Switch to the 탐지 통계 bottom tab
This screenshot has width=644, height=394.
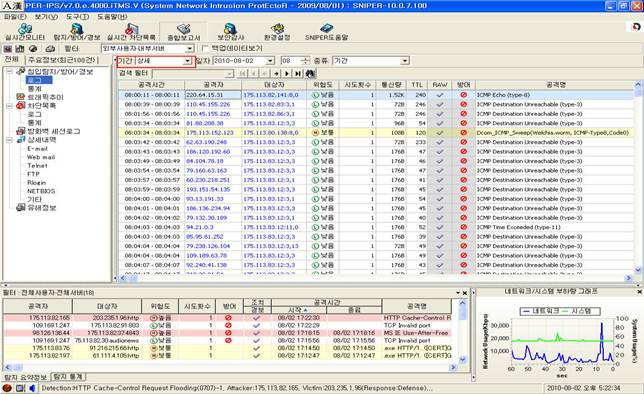68,376
